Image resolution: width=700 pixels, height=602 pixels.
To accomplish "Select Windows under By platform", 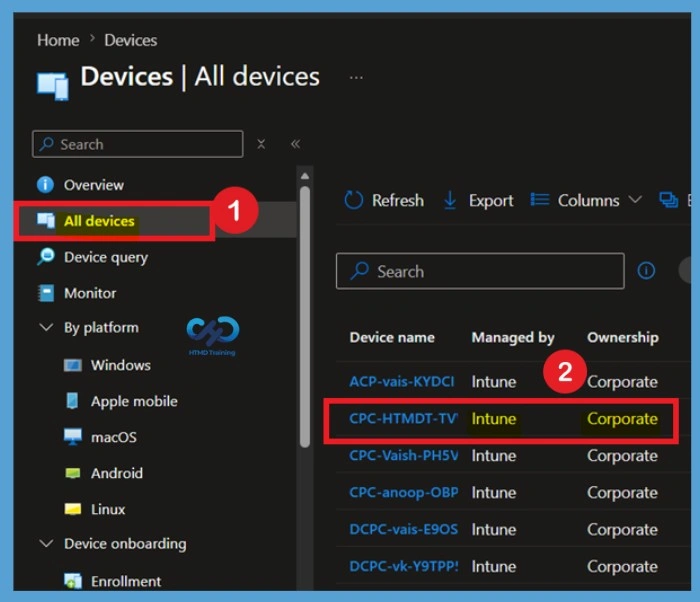I will [x=121, y=365].
